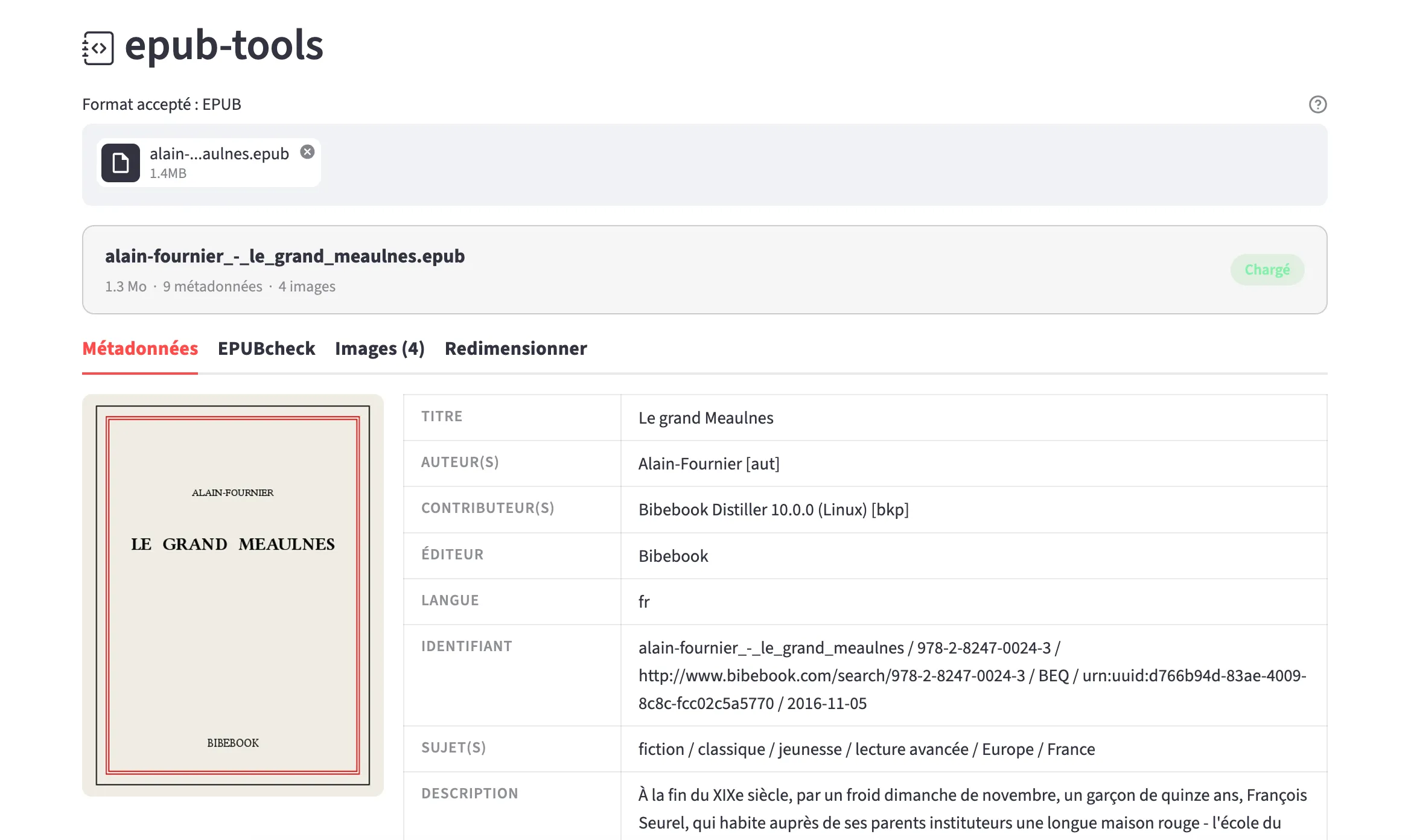Click the epub-tools heading text

point(224,45)
